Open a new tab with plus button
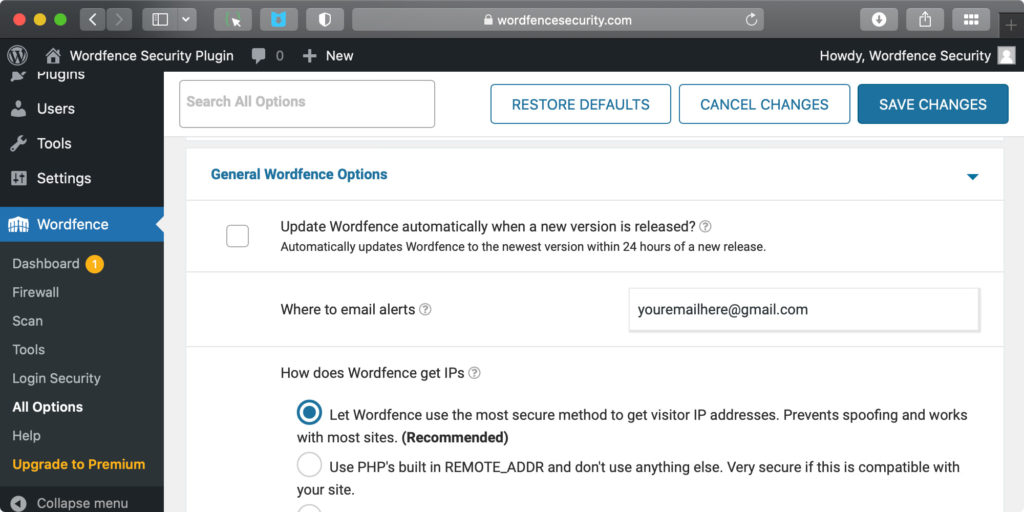 (1012, 25)
